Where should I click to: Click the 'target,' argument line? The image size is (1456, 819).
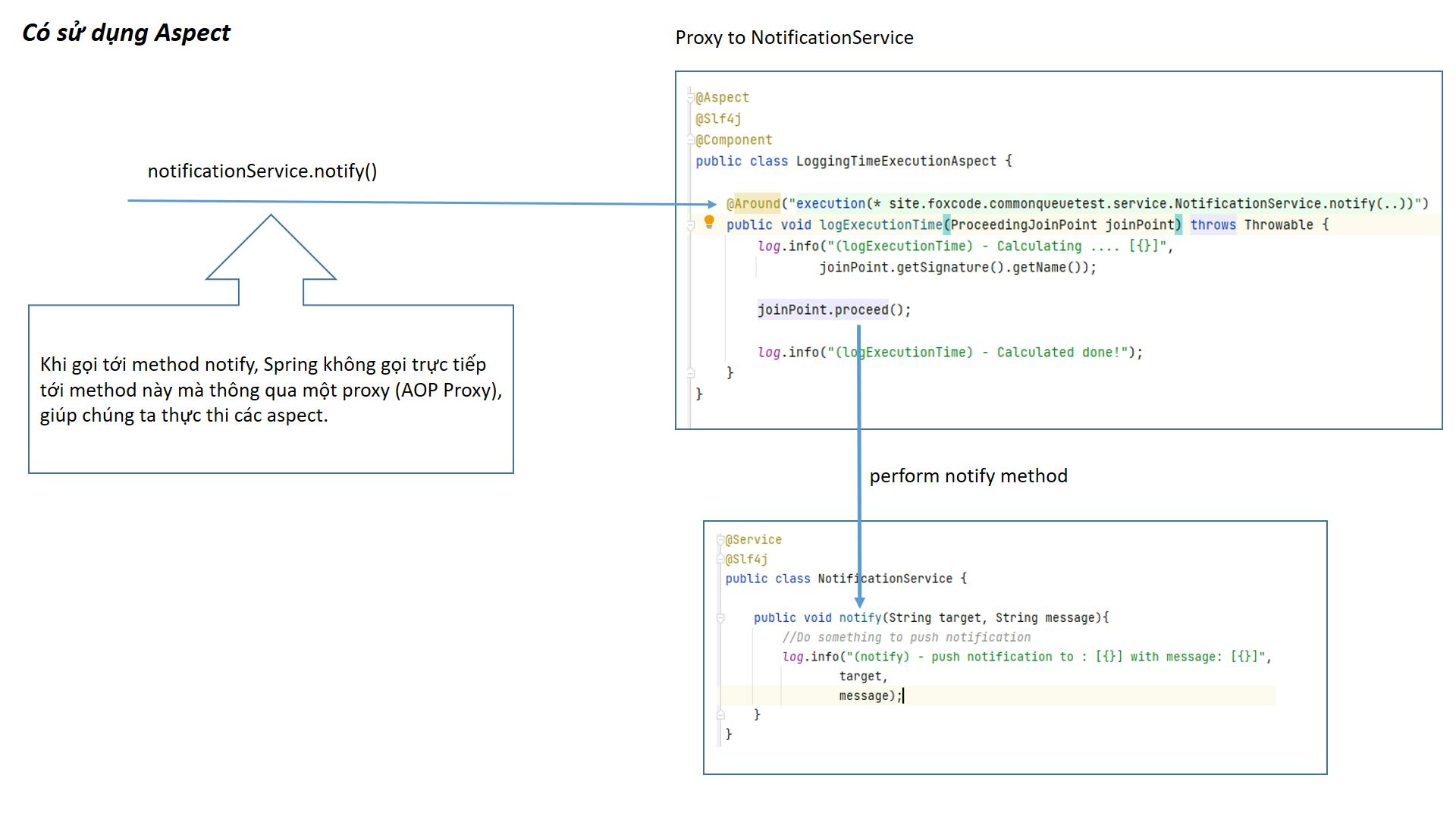(863, 676)
